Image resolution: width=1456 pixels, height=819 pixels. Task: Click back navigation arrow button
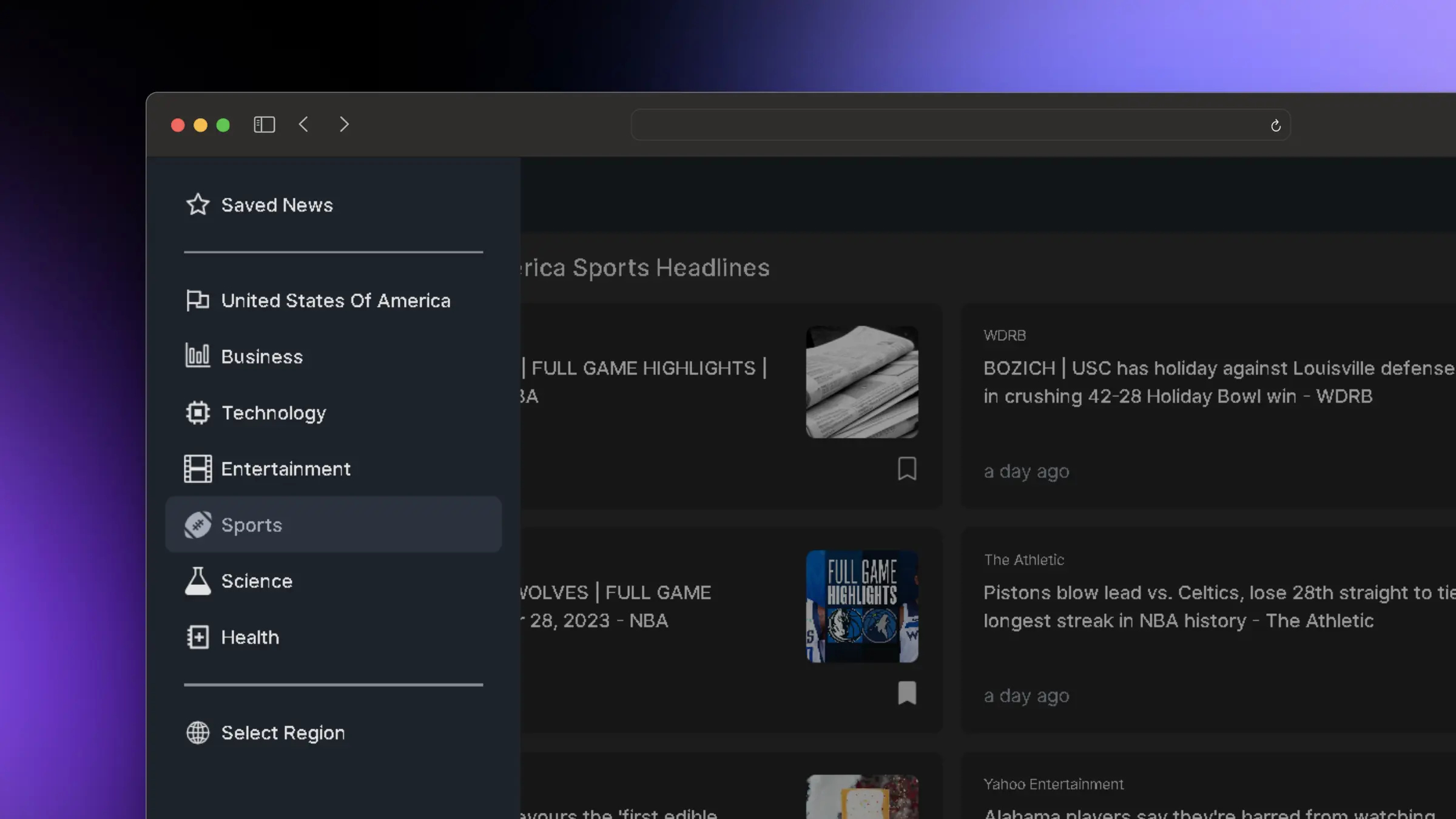coord(304,124)
